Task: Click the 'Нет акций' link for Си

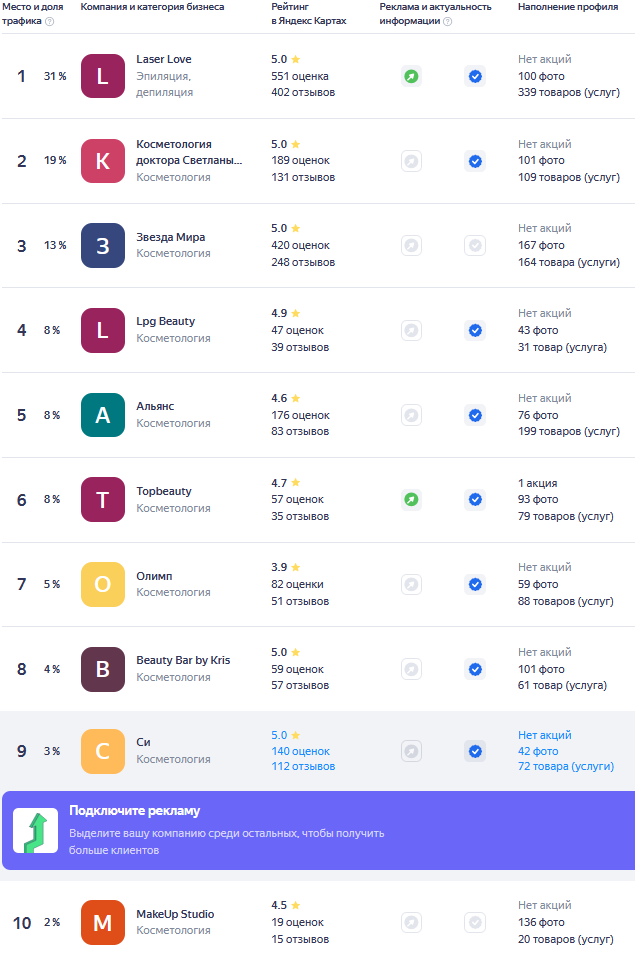Action: pos(544,735)
